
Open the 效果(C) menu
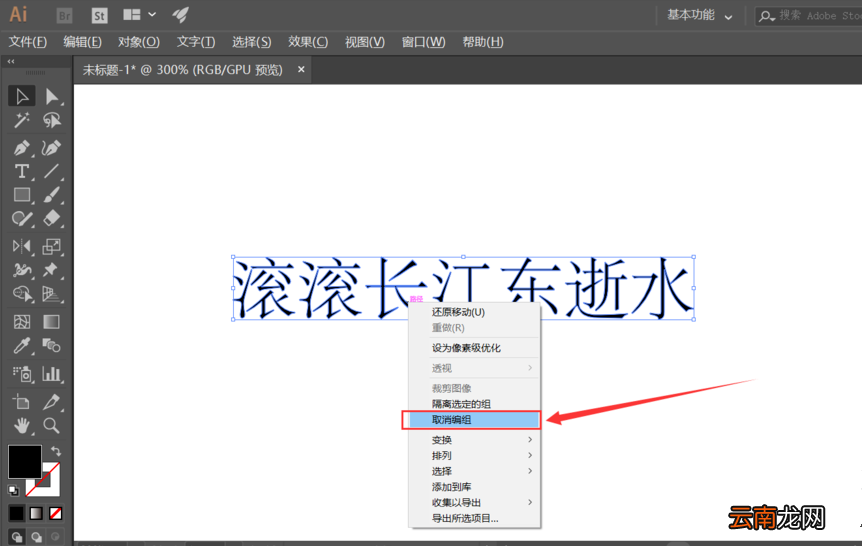click(308, 42)
